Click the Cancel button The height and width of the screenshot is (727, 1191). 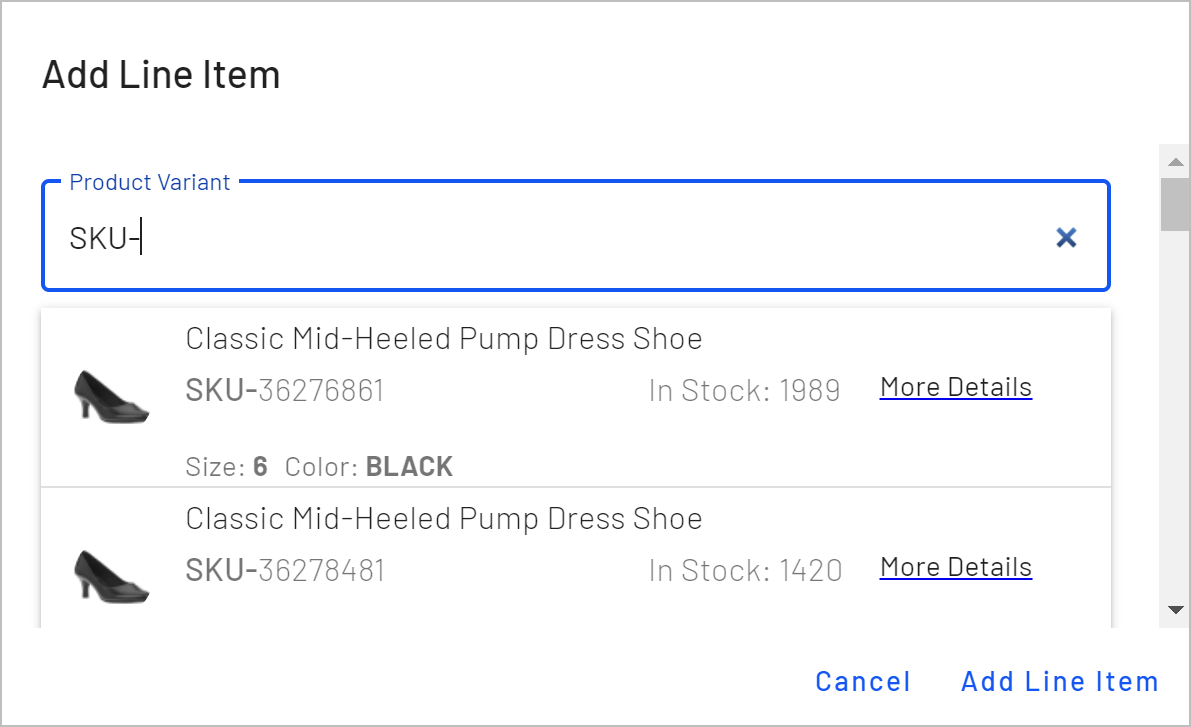coord(863,681)
